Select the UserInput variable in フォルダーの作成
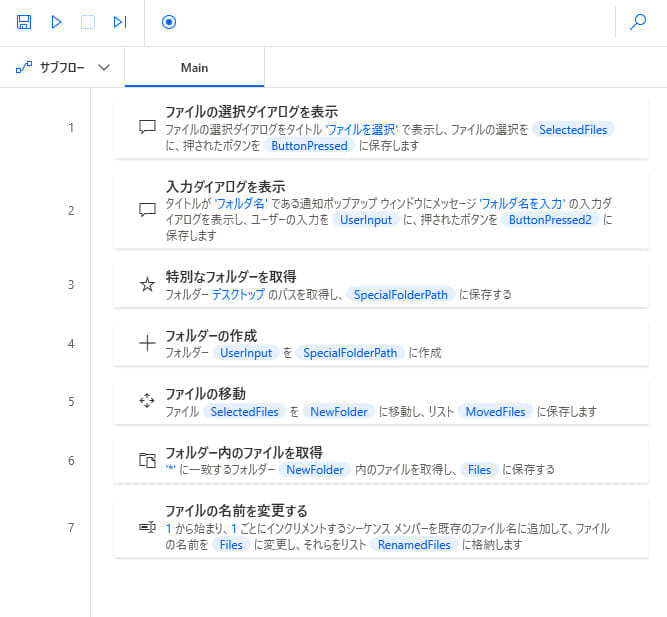Viewport: 667px width, 617px height. (246, 353)
